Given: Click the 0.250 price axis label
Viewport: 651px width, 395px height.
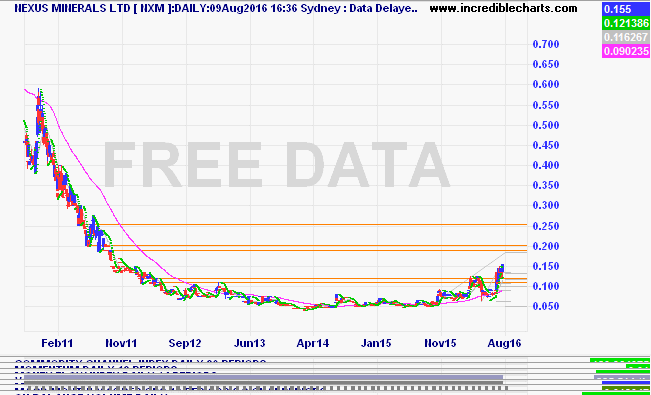Looking at the screenshot, I should click(x=546, y=226).
